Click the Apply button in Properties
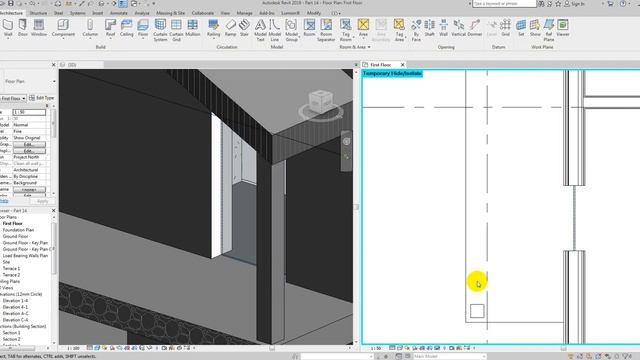The image size is (640, 360). pyautogui.click(x=42, y=201)
